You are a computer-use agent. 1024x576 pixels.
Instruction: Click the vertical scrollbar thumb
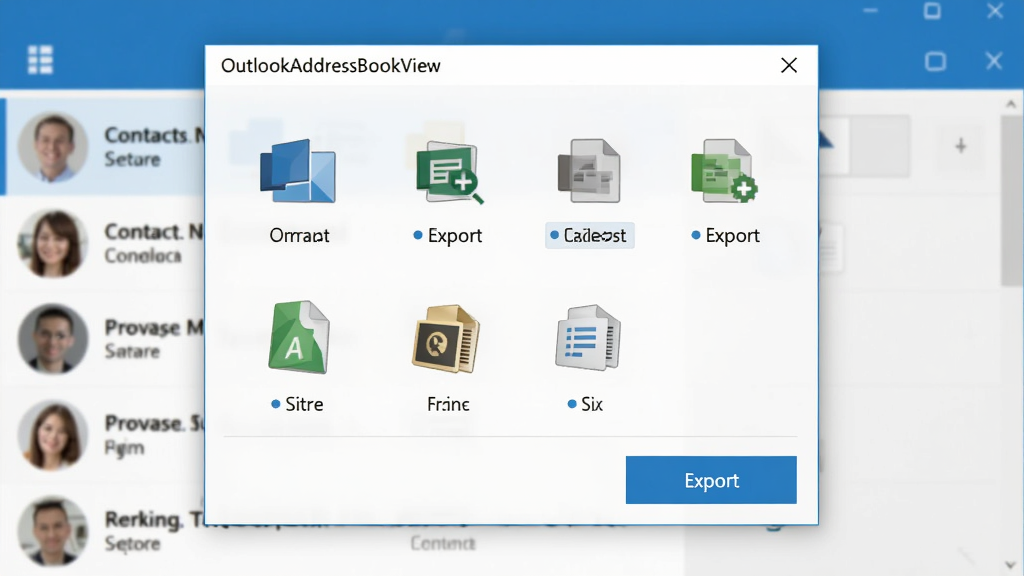(1011, 201)
